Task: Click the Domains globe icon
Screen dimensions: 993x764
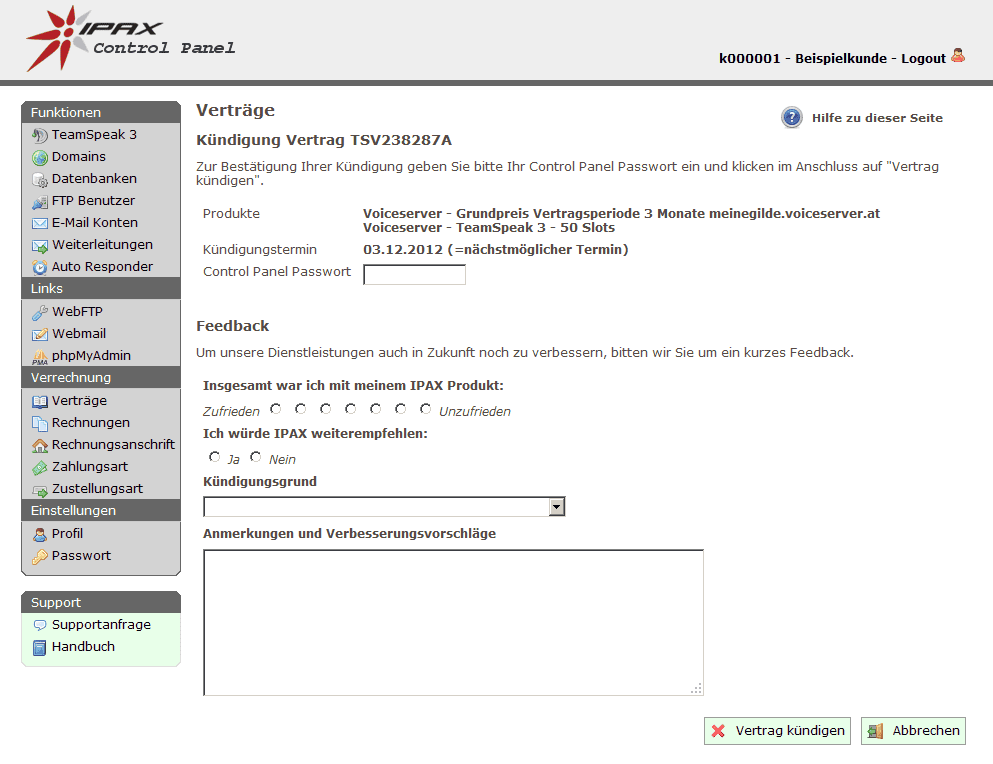Action: click(x=40, y=157)
